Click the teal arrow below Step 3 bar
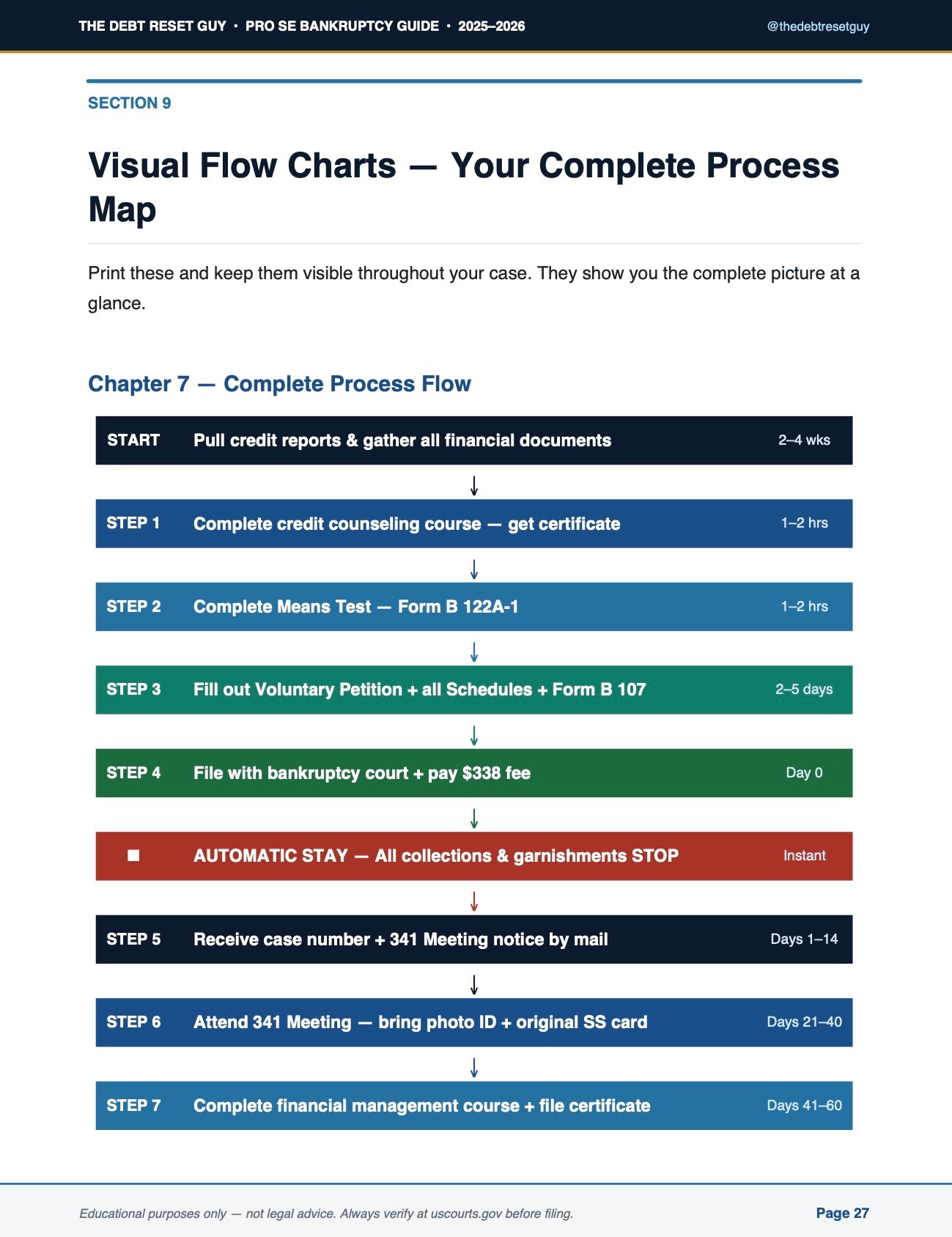Viewport: 952px width, 1237px height. click(474, 736)
